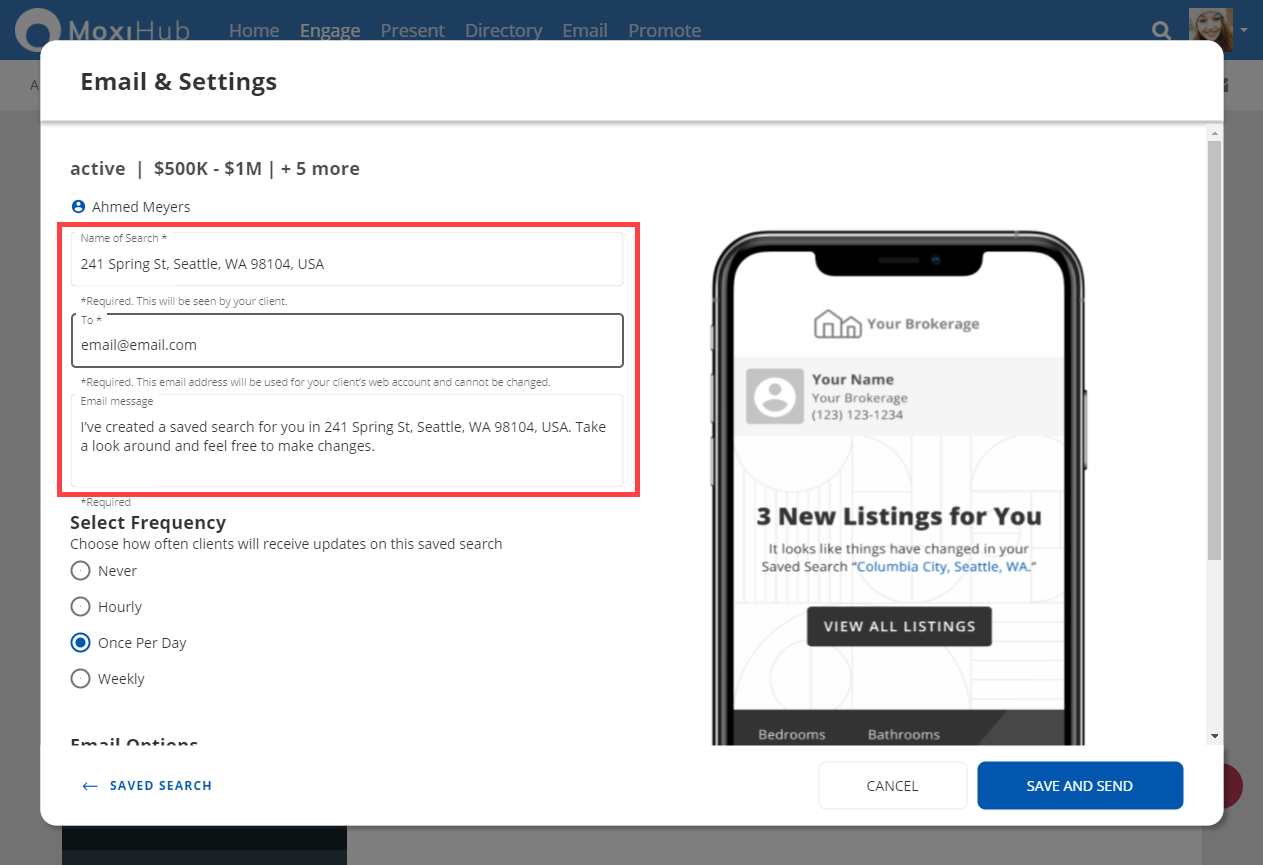
Task: Expand the profile dropdown arrow by avatar
Action: coord(1244,30)
